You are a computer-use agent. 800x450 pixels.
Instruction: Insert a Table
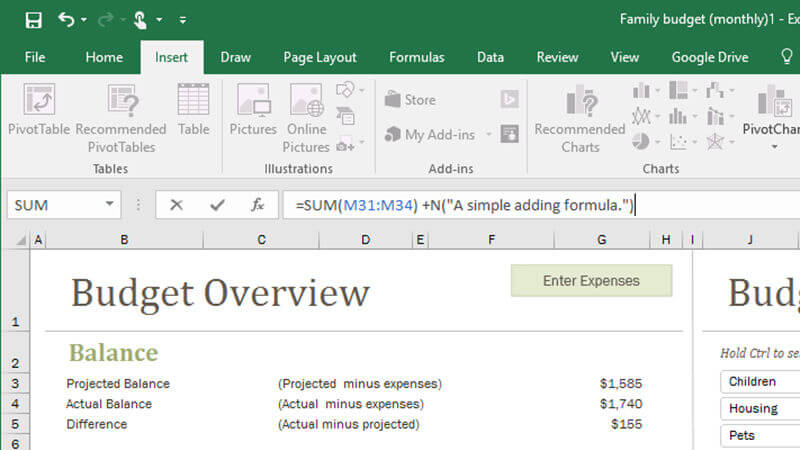click(193, 109)
